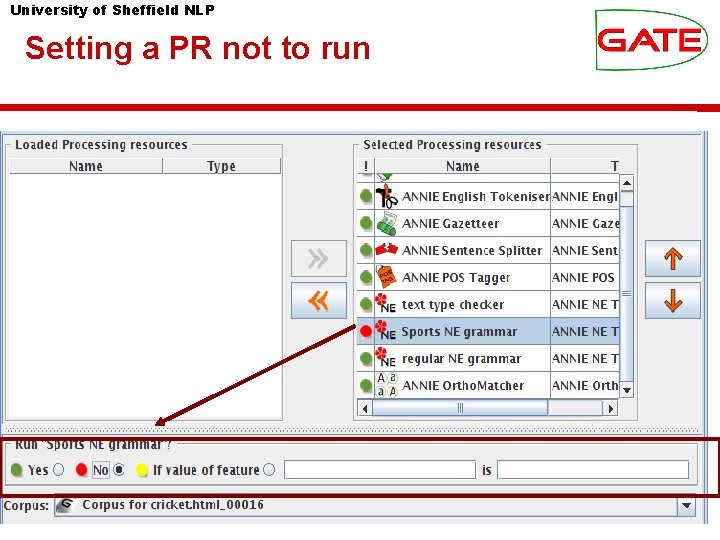Click the ANNIE Gaze type cell

click(x=585, y=224)
